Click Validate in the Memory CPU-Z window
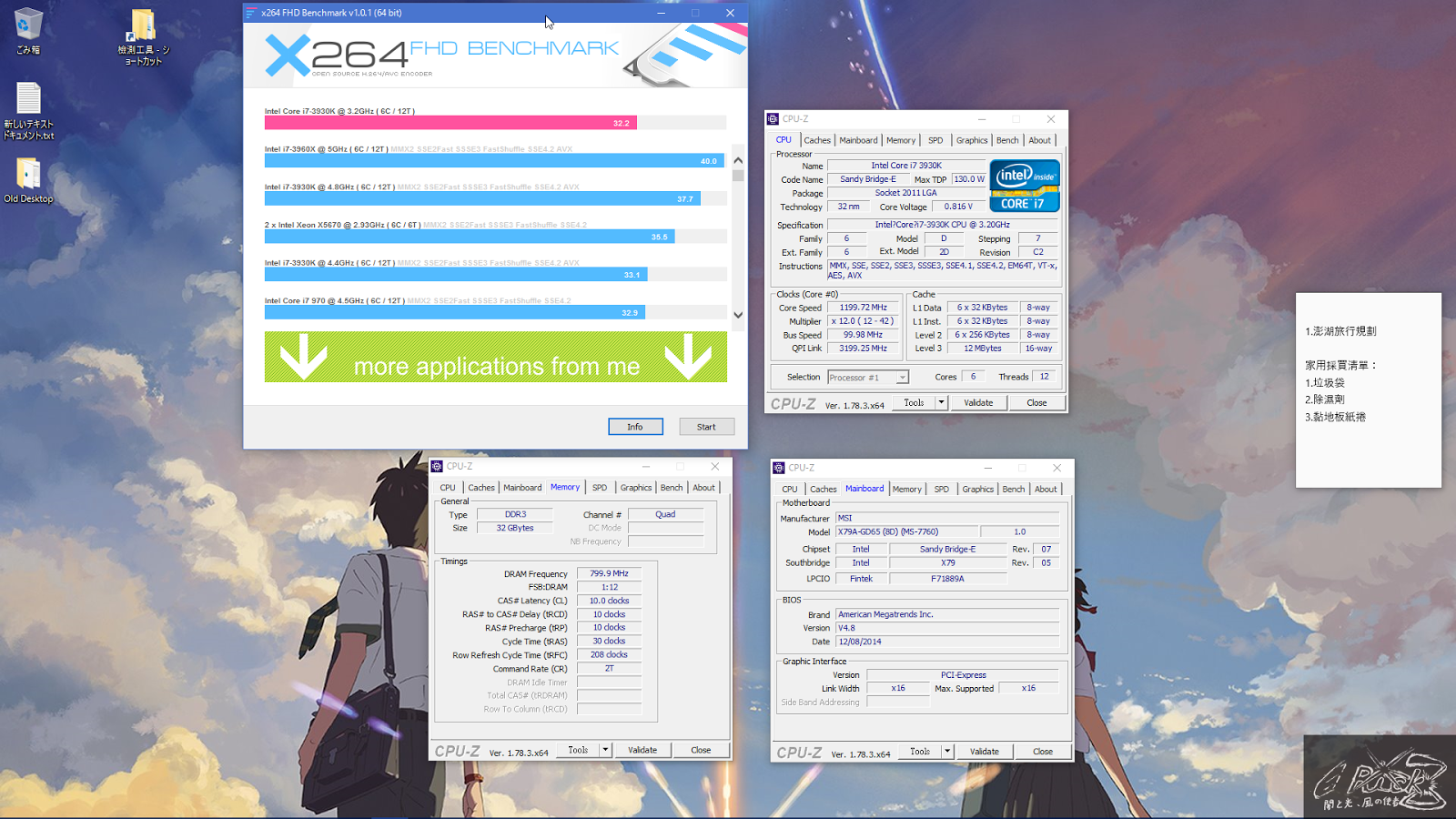1456x819 pixels. tap(642, 750)
